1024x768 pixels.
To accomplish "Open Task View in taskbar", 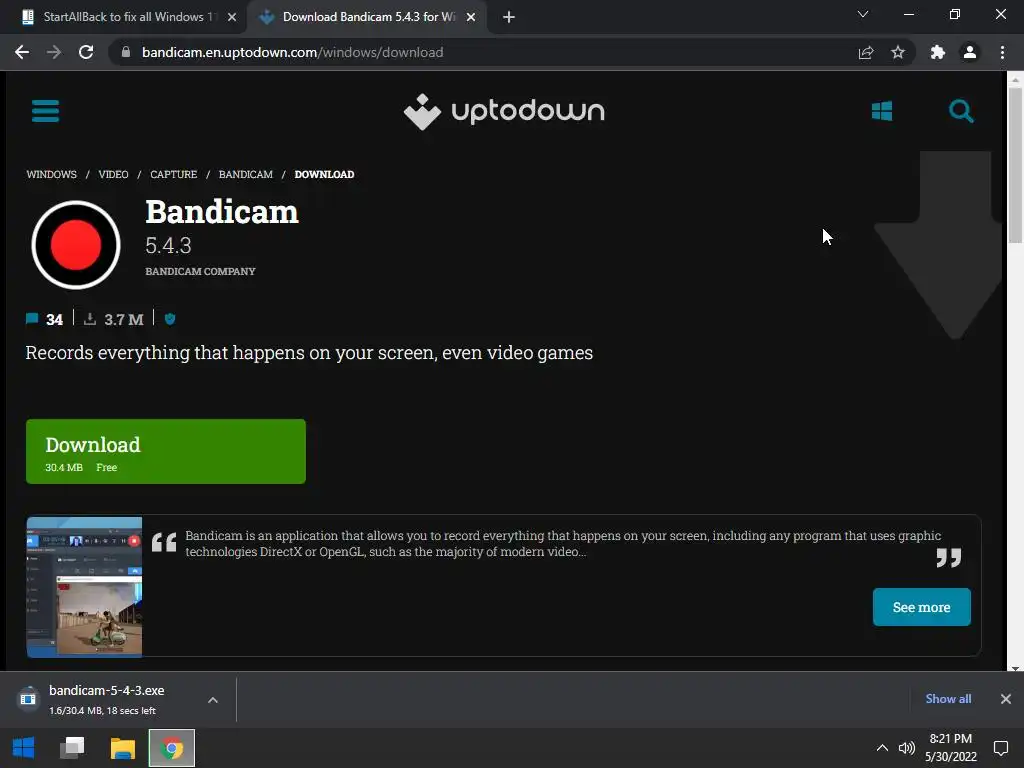I will (72, 748).
